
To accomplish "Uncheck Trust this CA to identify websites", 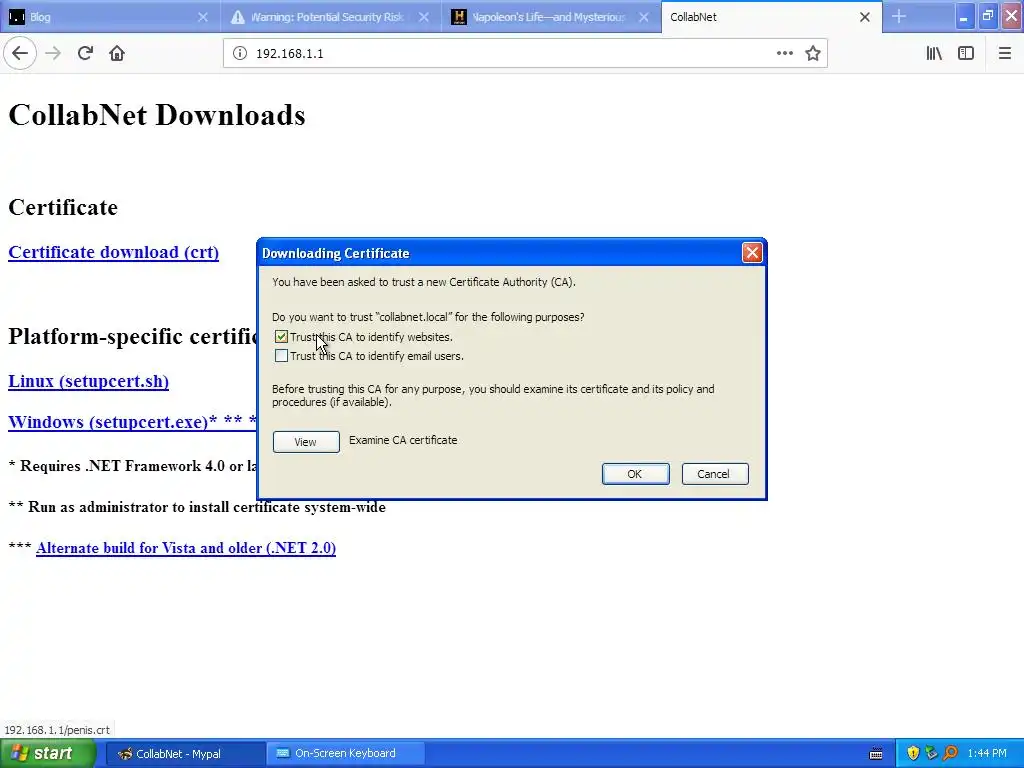I will coord(281,337).
